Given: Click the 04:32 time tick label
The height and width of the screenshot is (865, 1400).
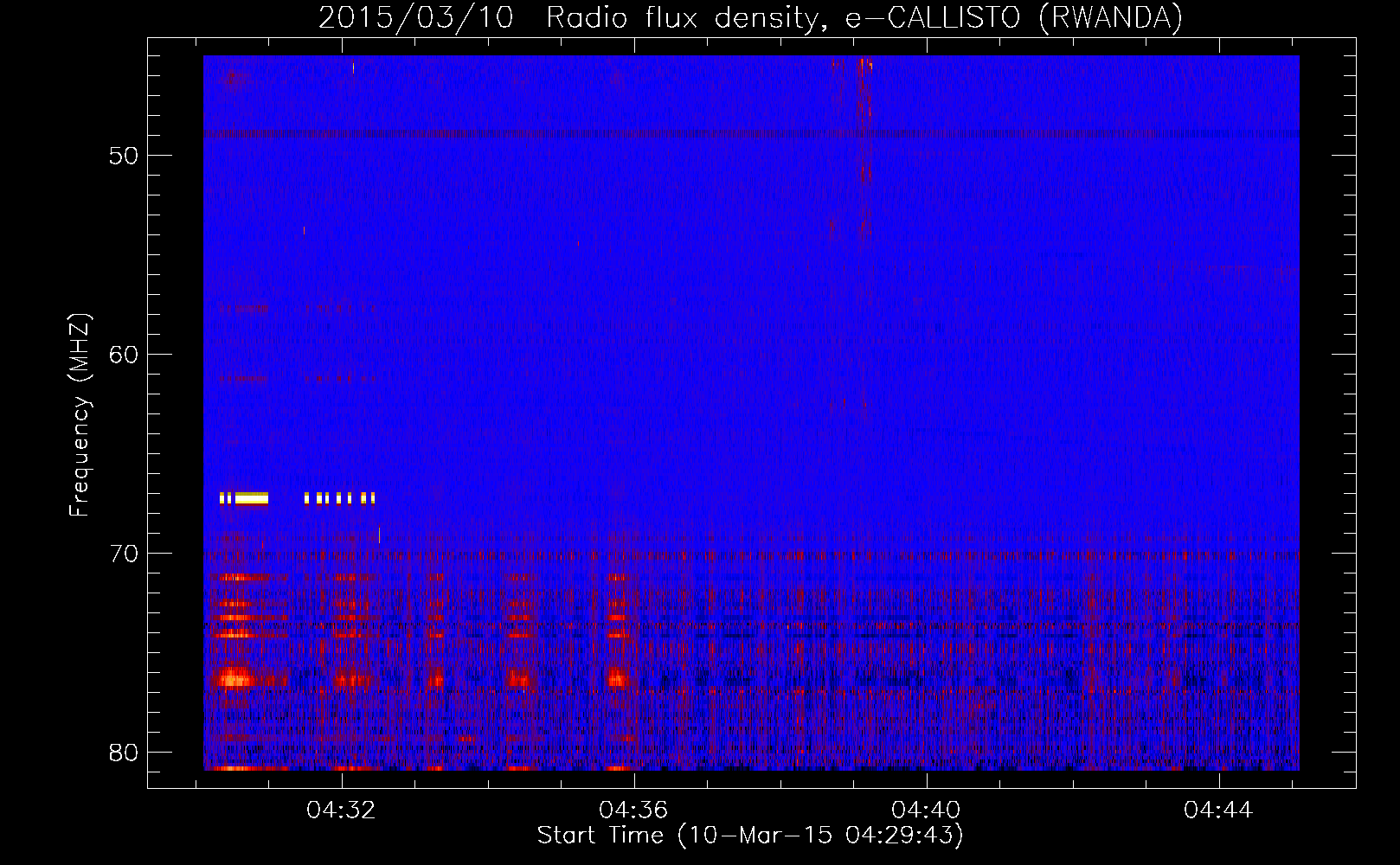Looking at the screenshot, I should coord(341,811).
